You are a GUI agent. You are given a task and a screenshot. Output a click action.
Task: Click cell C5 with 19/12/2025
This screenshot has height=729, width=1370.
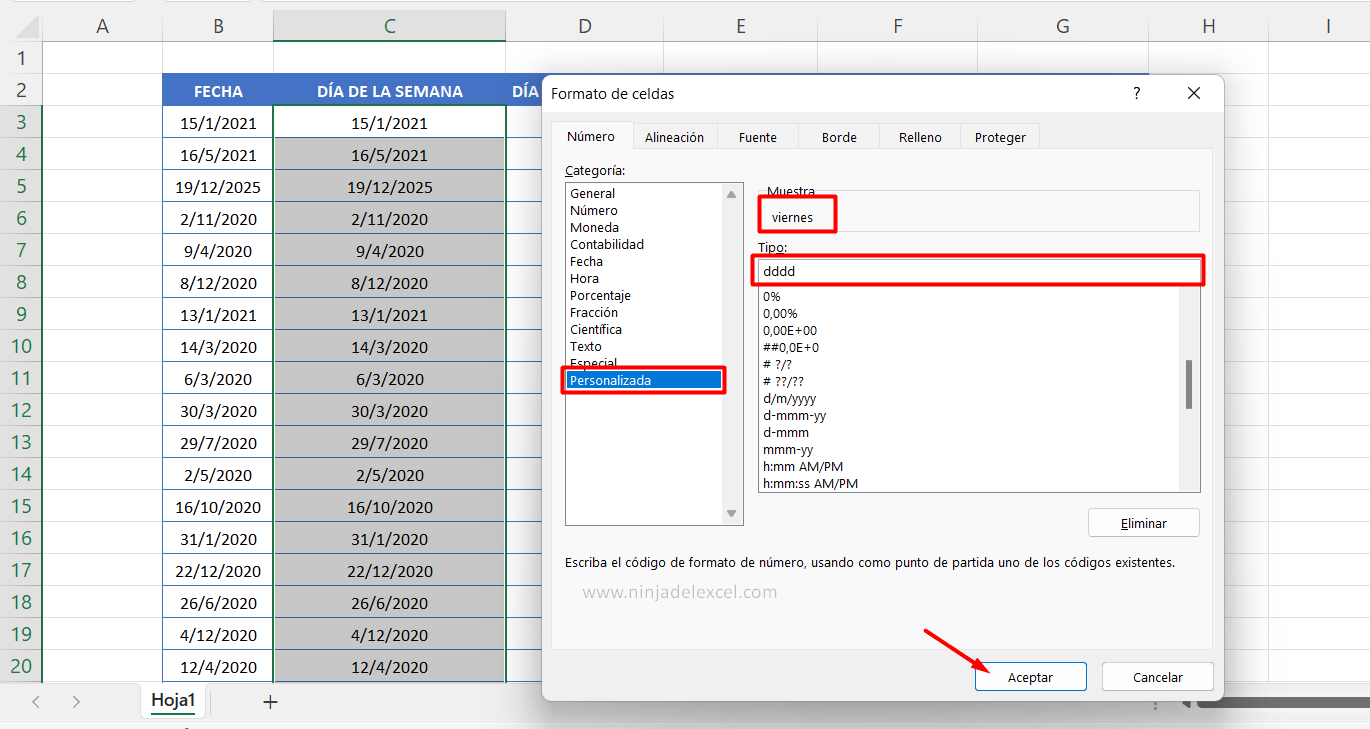pyautogui.click(x=390, y=187)
